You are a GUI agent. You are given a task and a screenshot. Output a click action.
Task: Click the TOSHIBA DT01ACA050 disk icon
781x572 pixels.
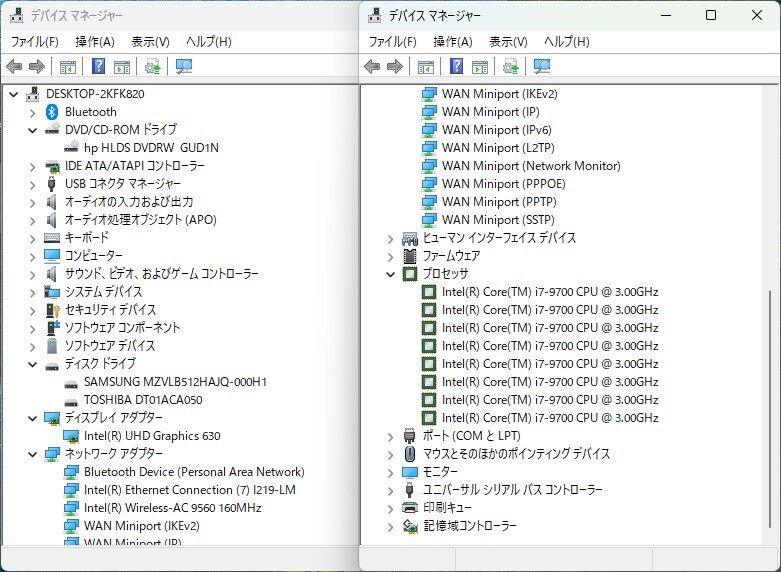point(71,402)
